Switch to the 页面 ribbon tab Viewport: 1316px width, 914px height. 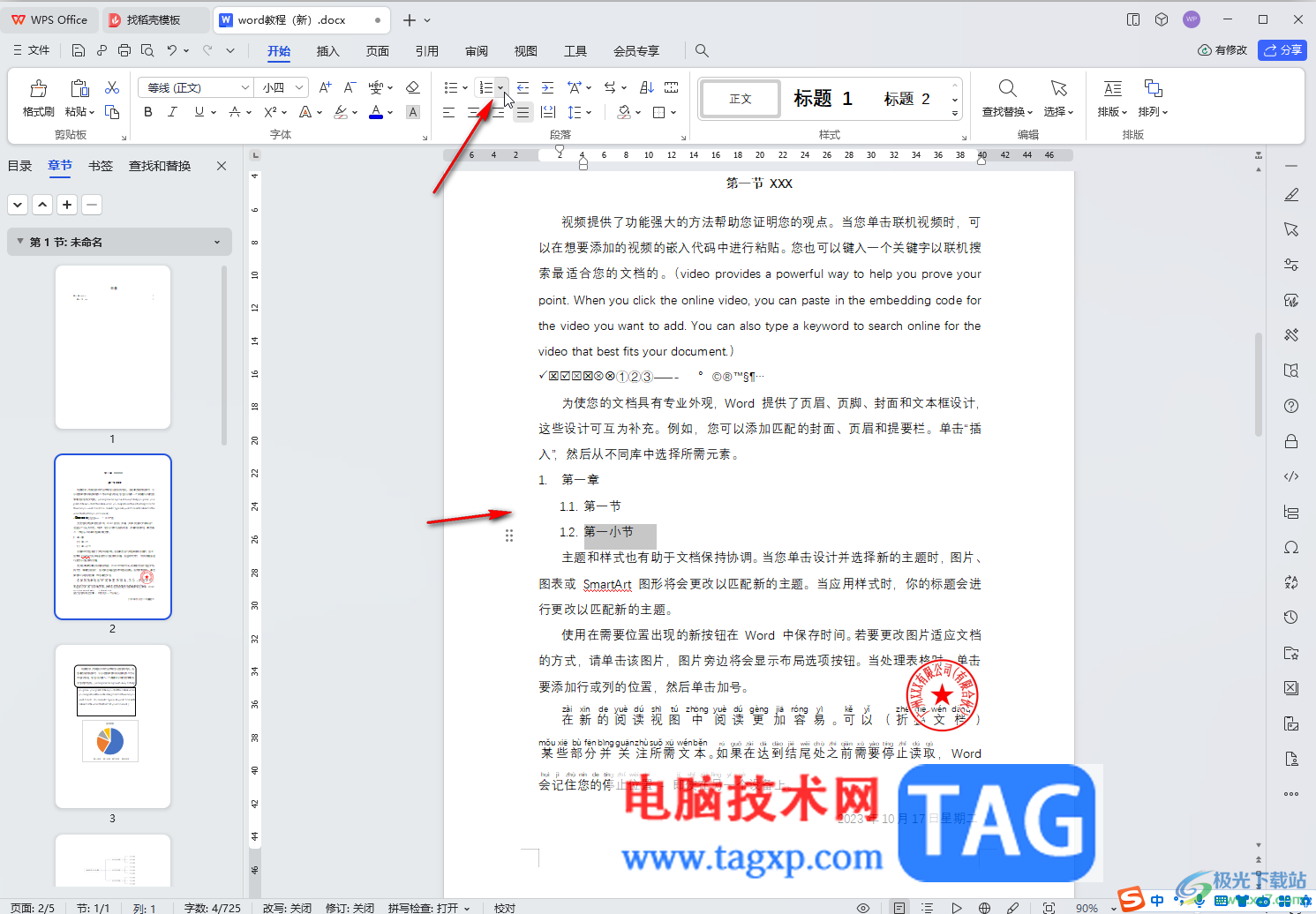378,51
